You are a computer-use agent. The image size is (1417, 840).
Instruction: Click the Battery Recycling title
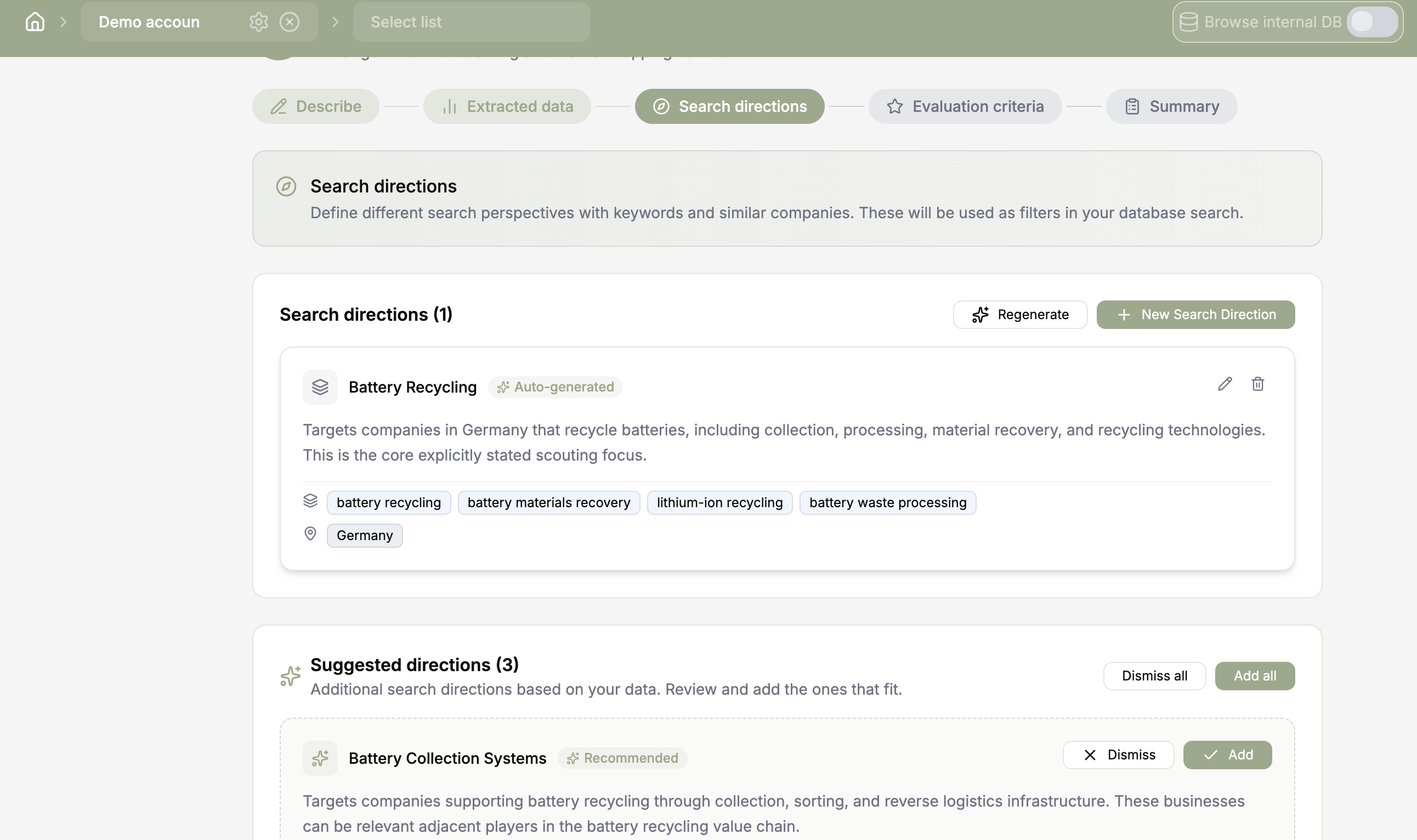(413, 387)
